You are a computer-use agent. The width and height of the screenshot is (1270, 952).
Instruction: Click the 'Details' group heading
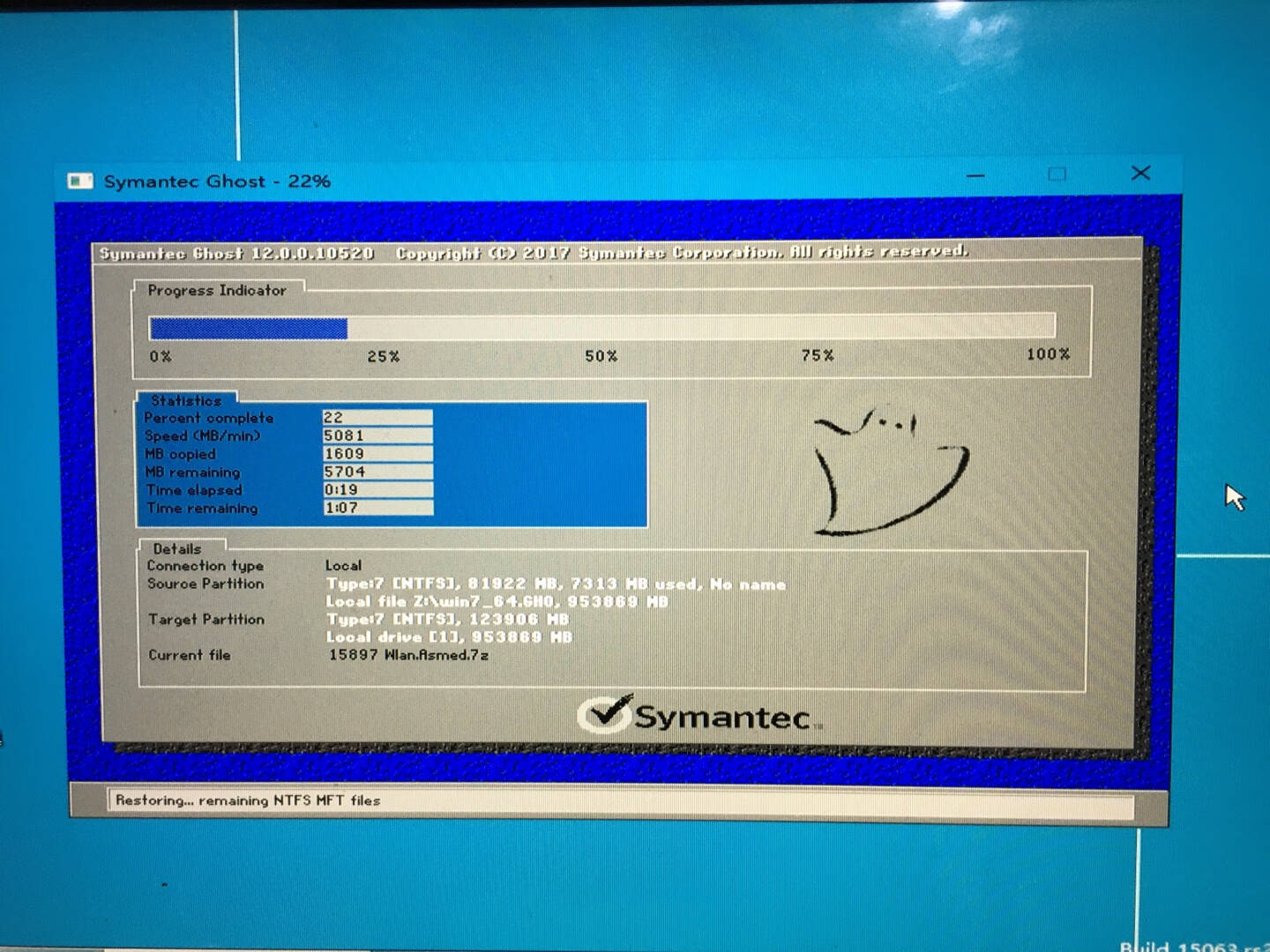pos(177,548)
